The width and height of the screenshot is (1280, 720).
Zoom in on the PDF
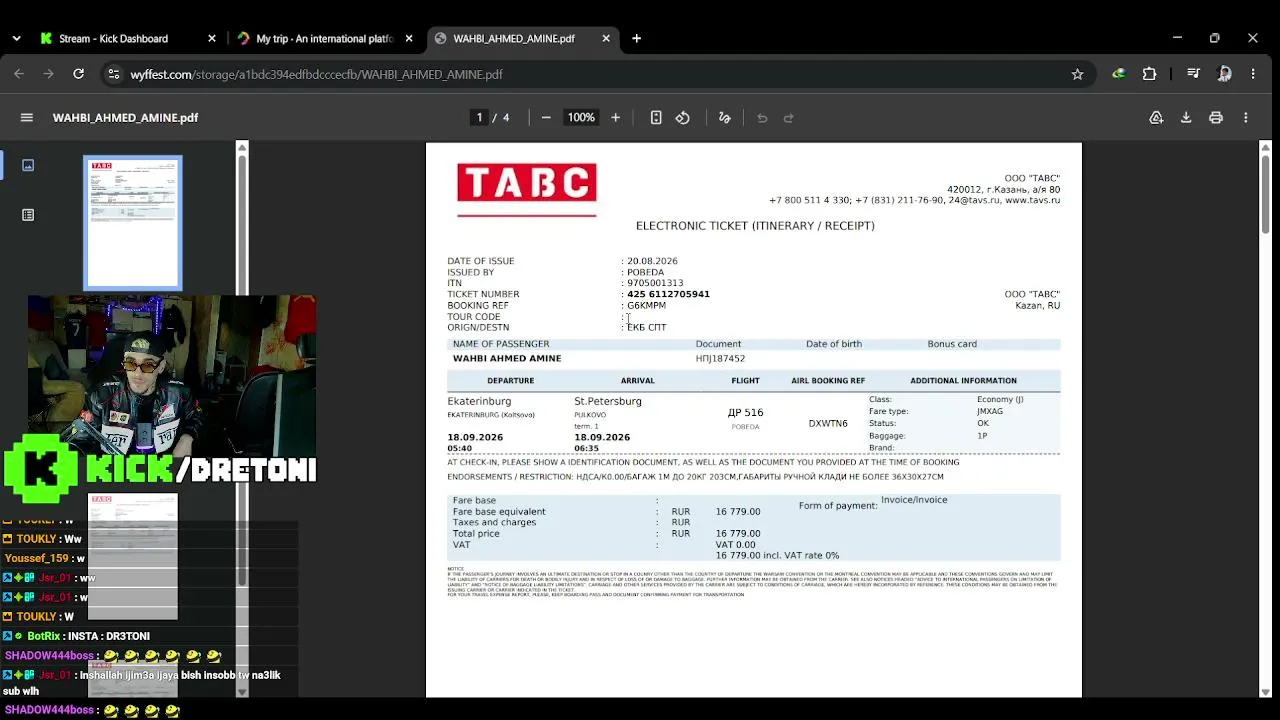615,117
